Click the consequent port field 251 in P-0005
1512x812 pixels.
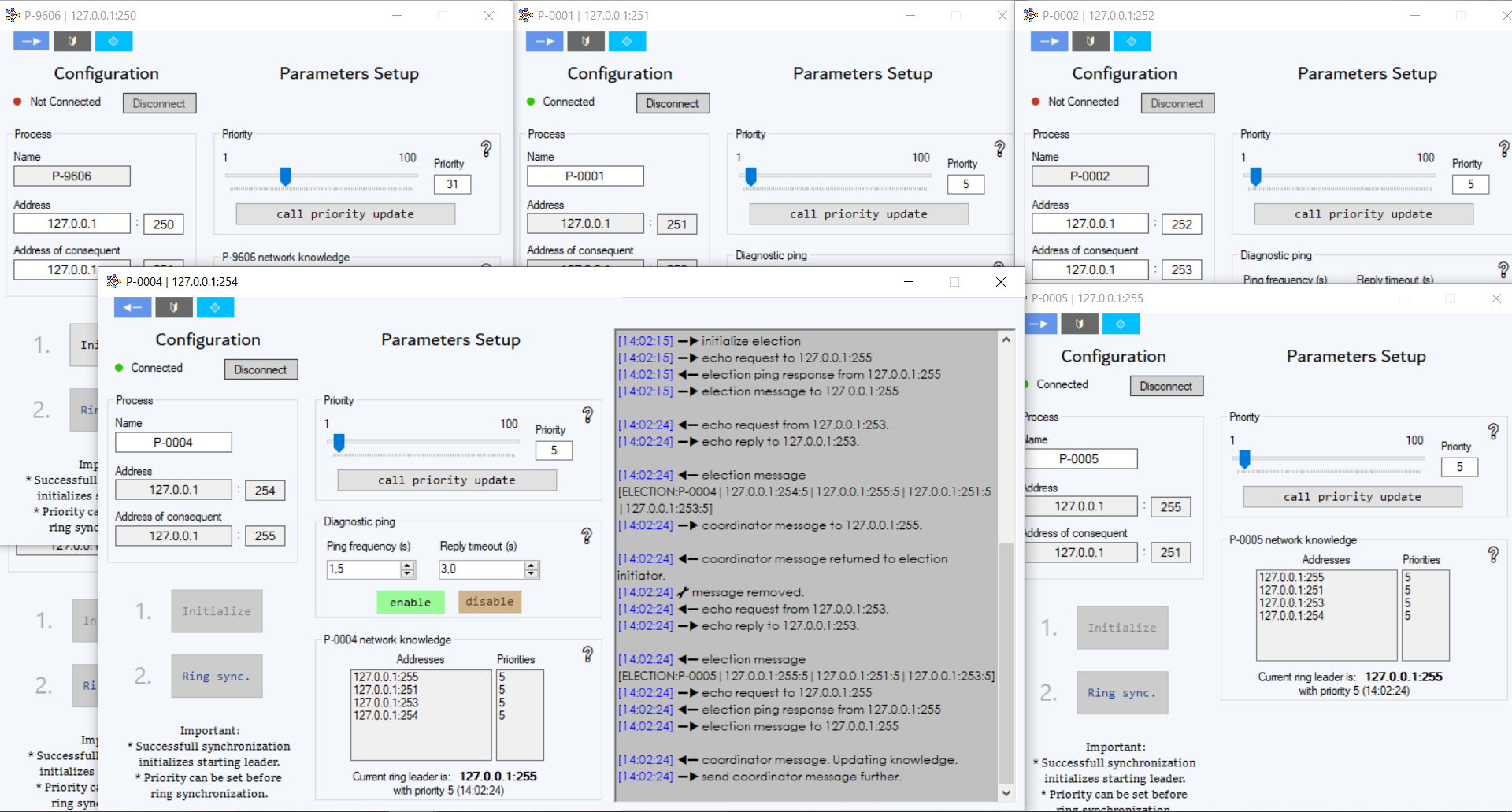(1170, 553)
